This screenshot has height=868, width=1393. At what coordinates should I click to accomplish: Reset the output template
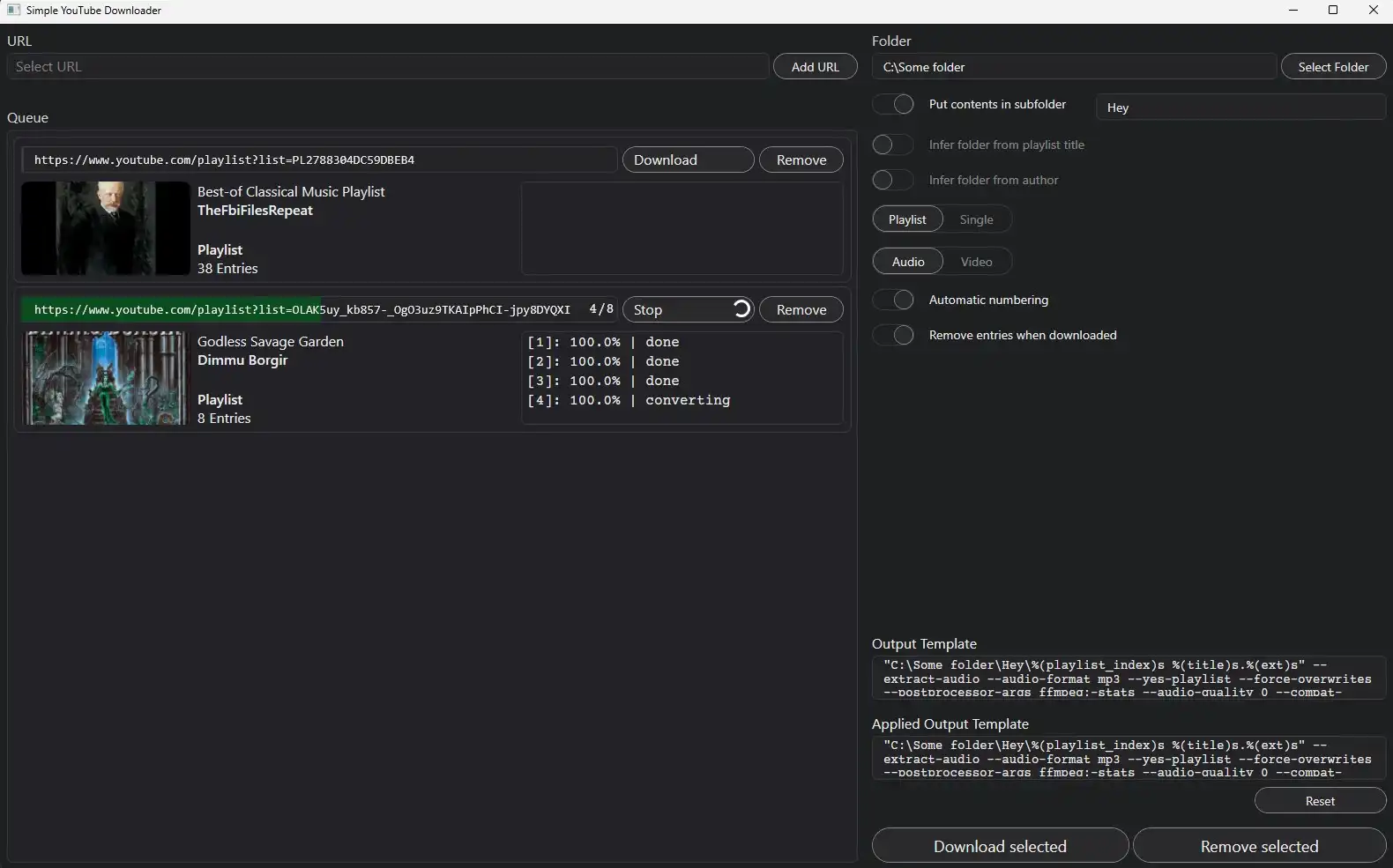pyautogui.click(x=1319, y=801)
